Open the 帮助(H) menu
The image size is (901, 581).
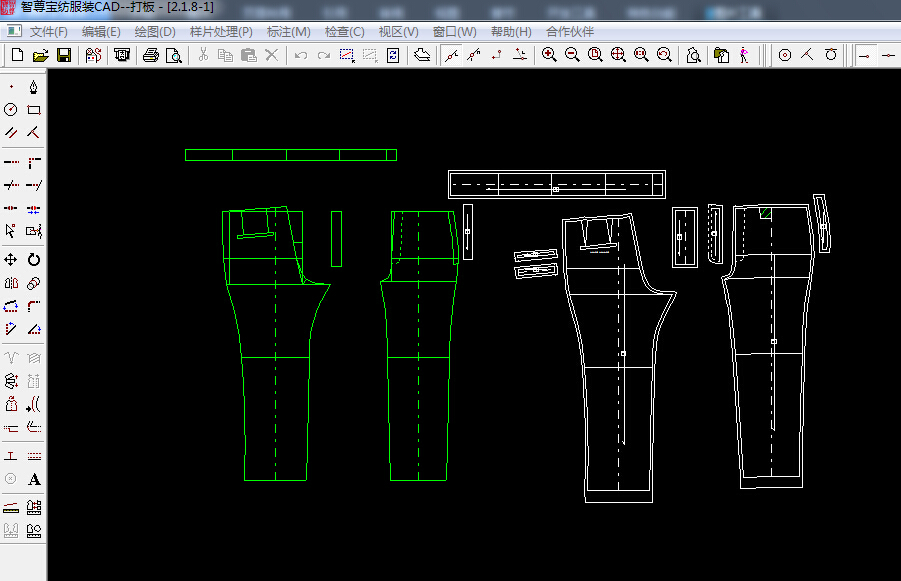(511, 32)
